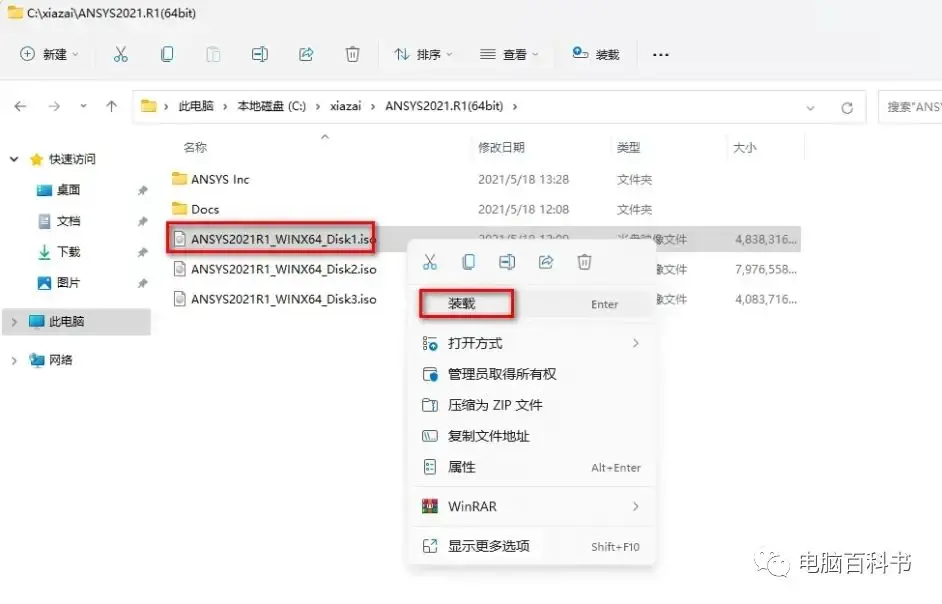Go forward with the forward arrow

pos(54,106)
